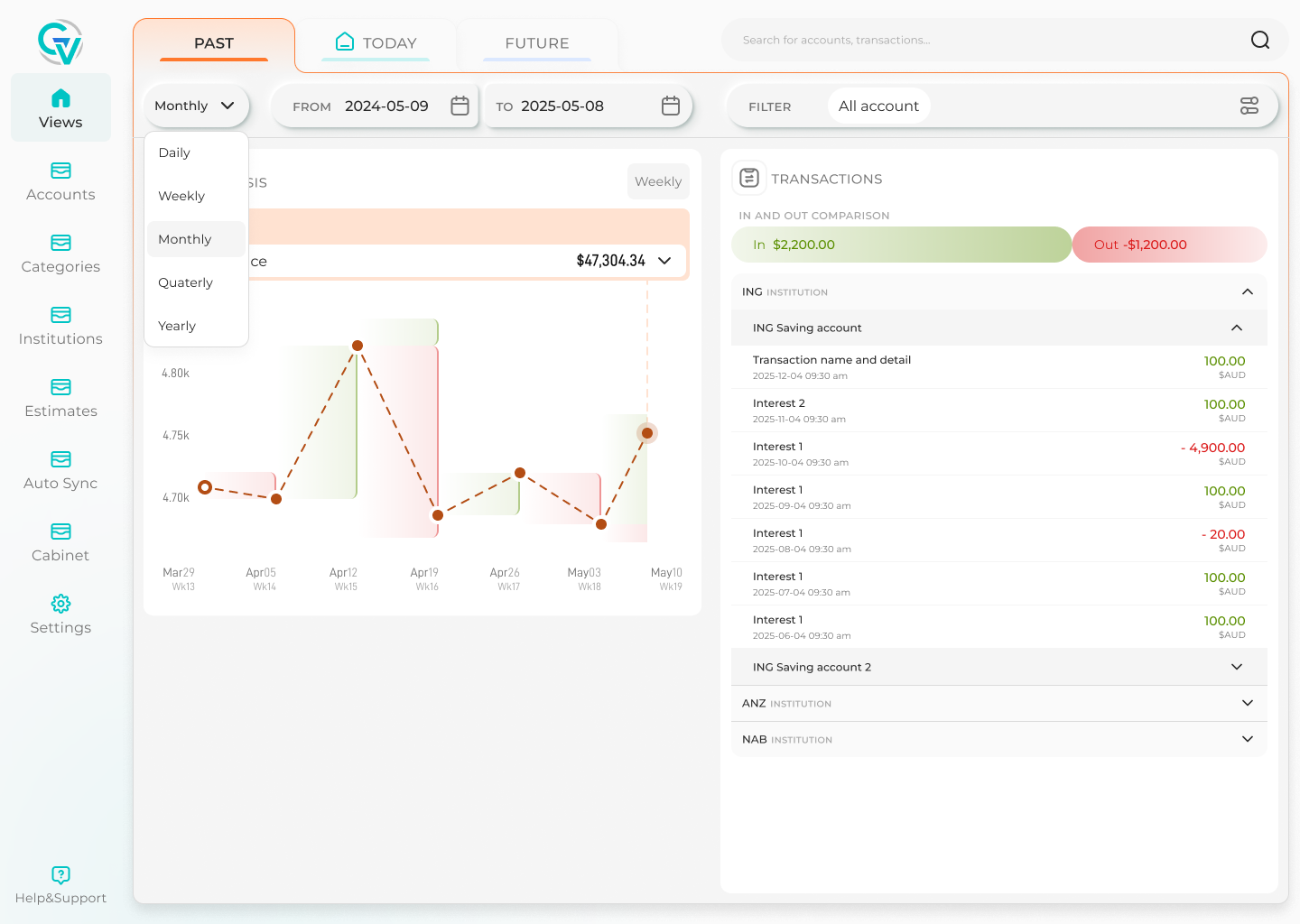The width and height of the screenshot is (1300, 924).
Task: Open the Institutions sidebar icon
Action: (60, 315)
